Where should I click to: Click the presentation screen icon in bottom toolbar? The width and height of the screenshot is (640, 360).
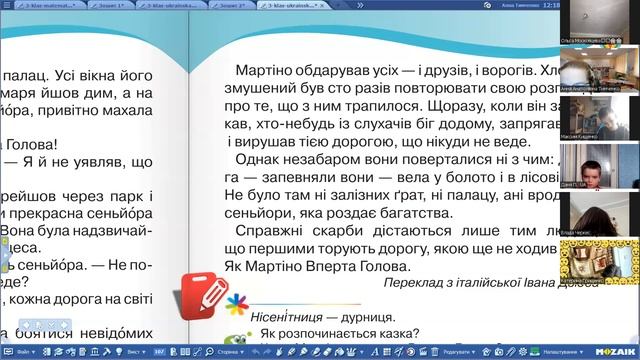(8, 351)
